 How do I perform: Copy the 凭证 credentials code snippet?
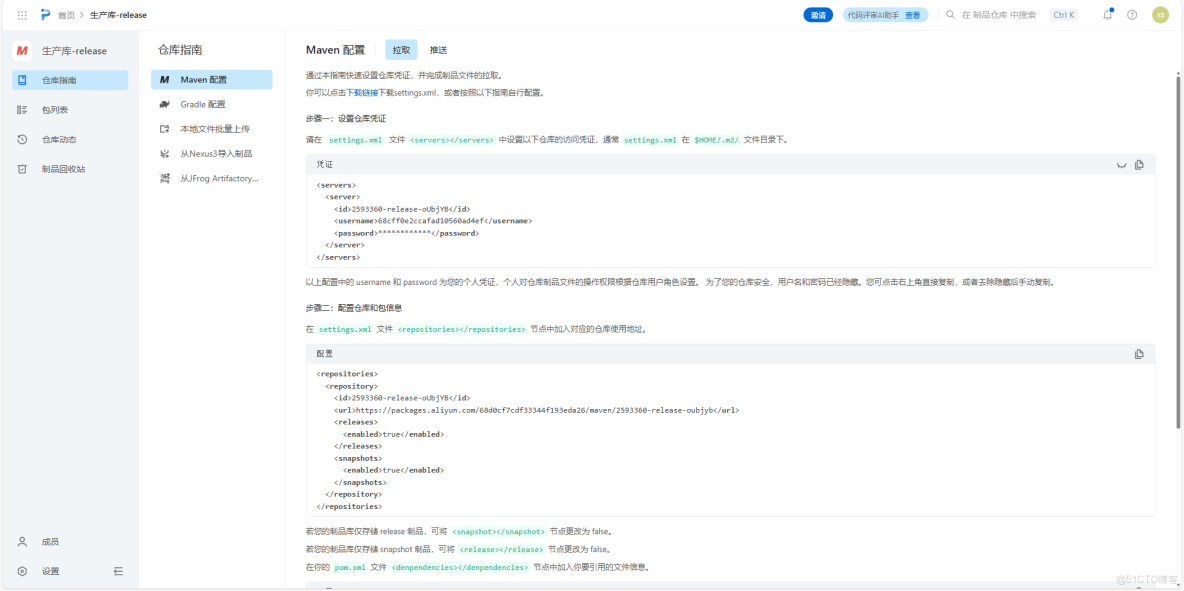pos(1138,165)
